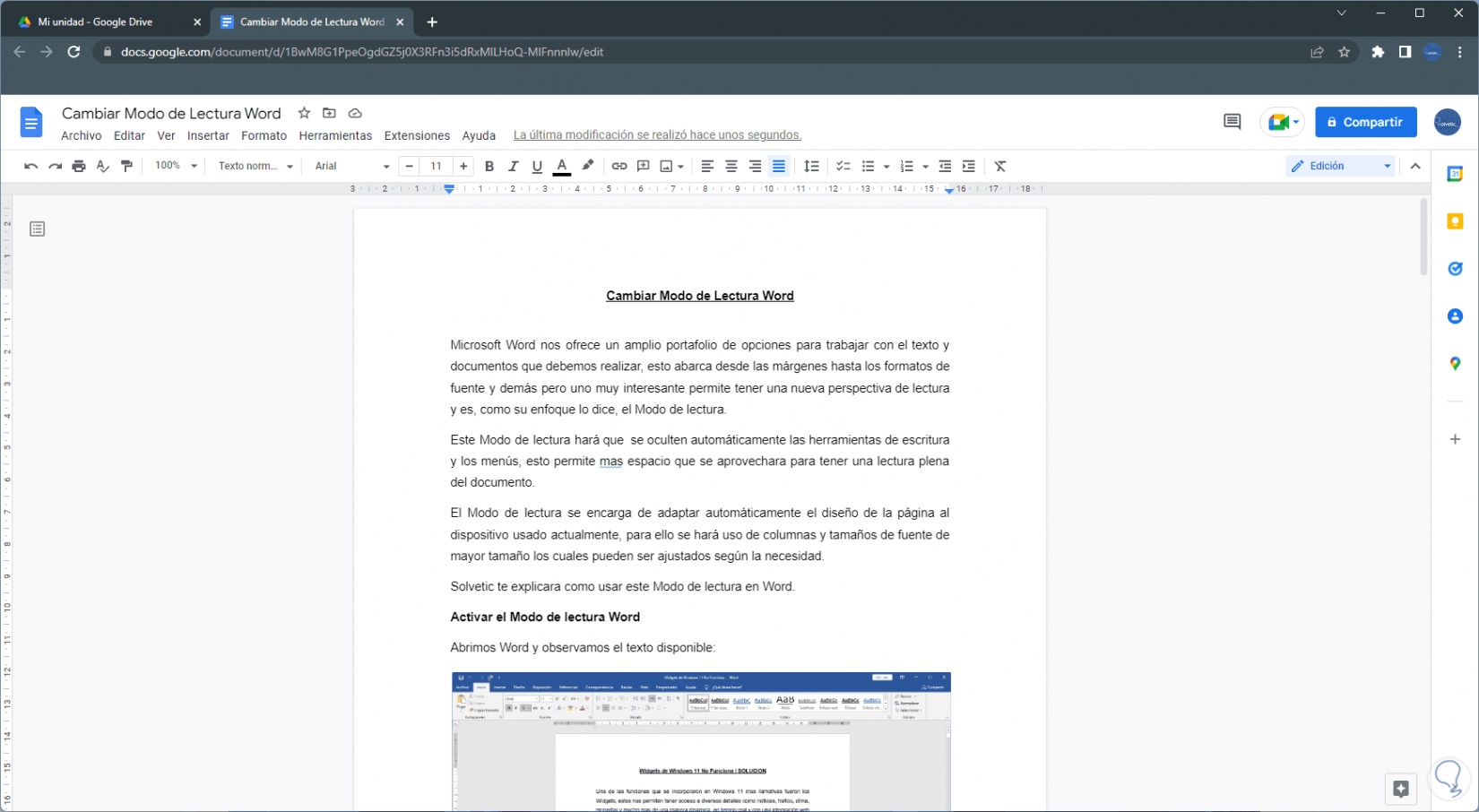Open the text color picker
The image size is (1479, 812).
coord(562,166)
